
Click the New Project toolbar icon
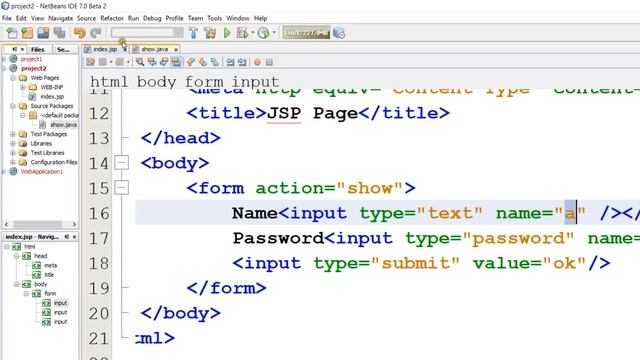pyautogui.click(x=27, y=33)
